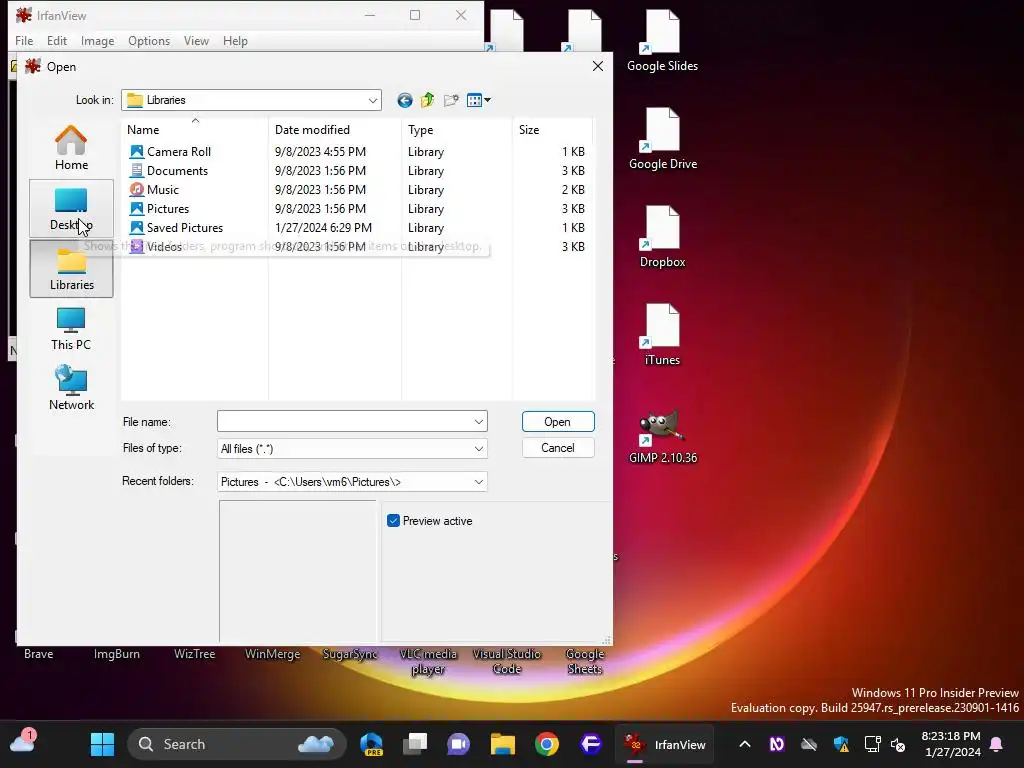
Task: Open Google Chrome from the taskbar
Action: [547, 744]
